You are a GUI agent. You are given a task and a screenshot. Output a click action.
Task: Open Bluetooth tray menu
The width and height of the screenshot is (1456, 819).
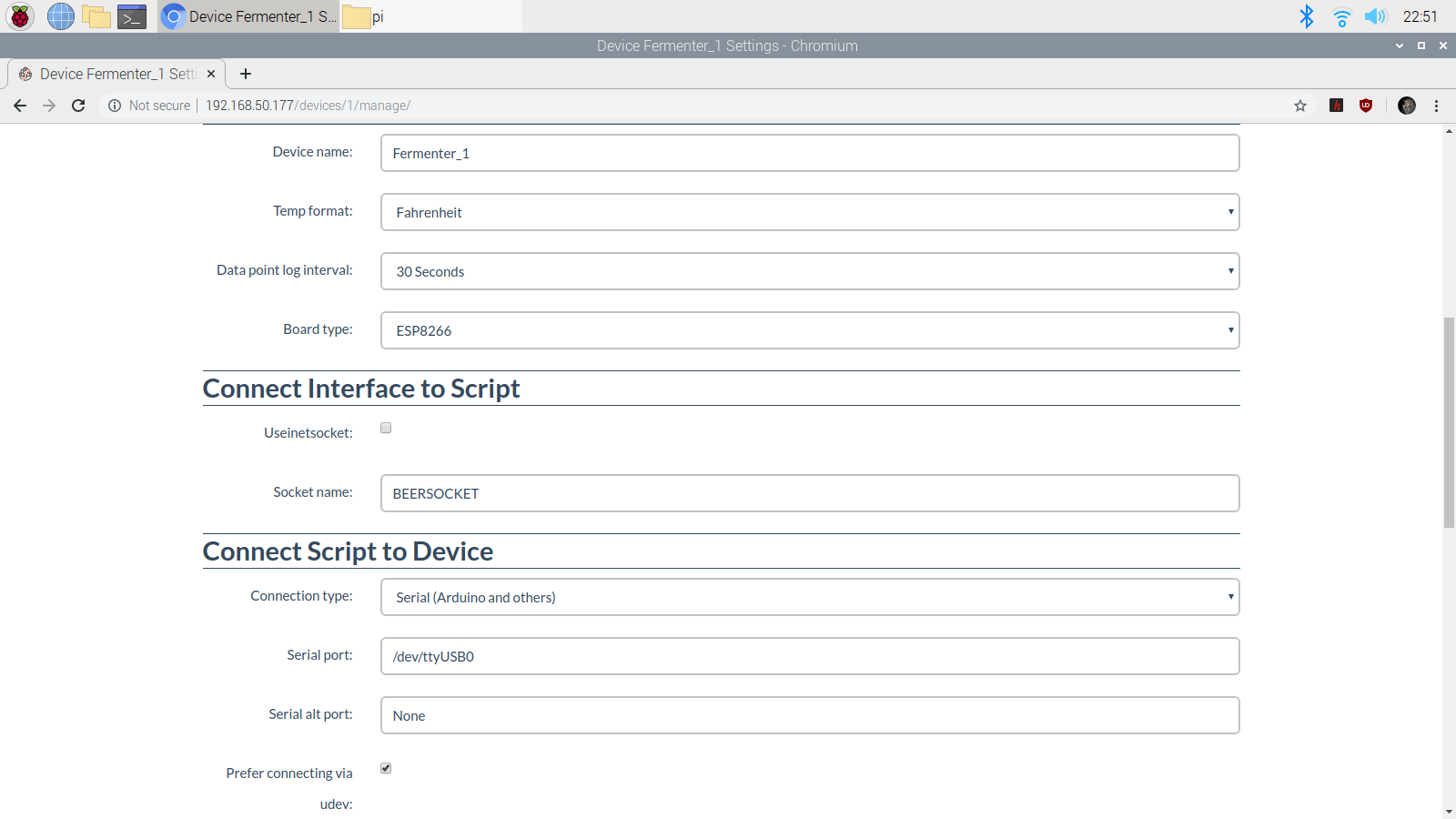[x=1307, y=16]
